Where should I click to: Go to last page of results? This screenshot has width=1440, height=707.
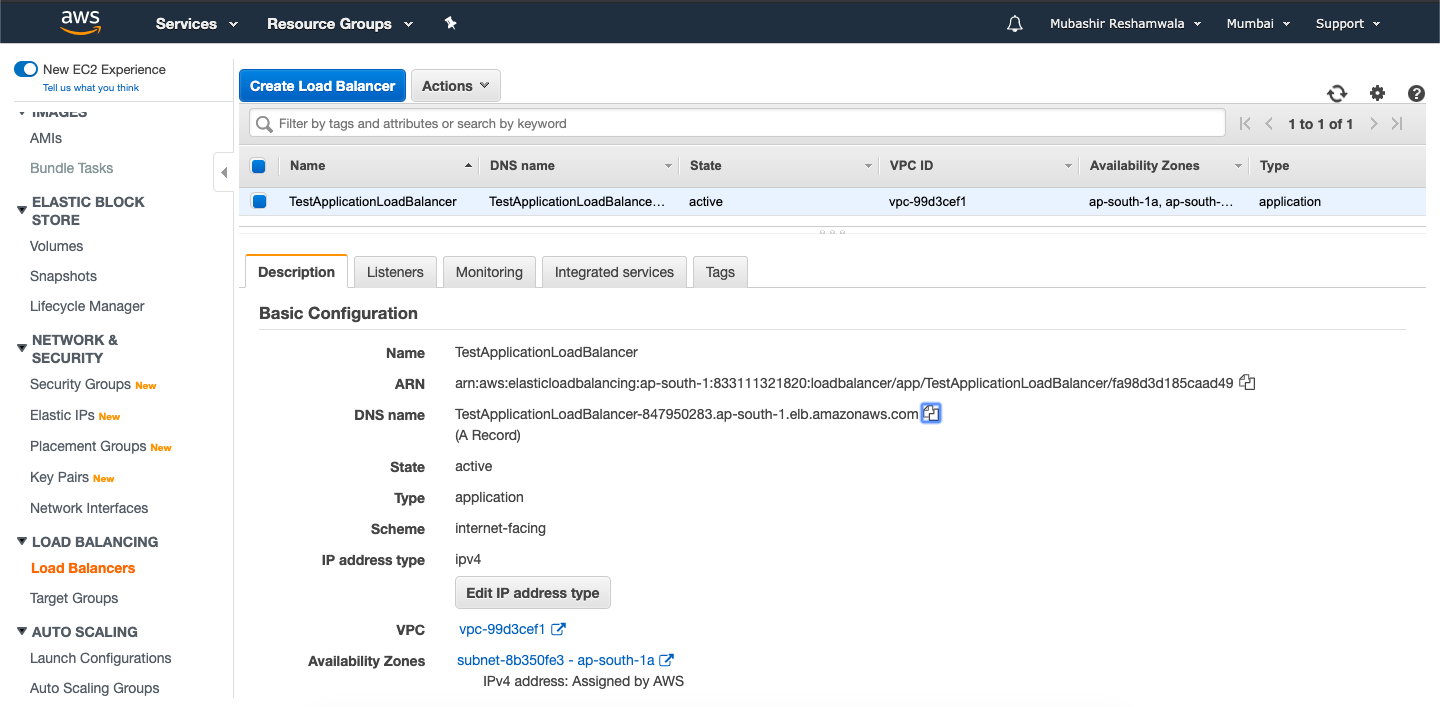click(x=1397, y=124)
